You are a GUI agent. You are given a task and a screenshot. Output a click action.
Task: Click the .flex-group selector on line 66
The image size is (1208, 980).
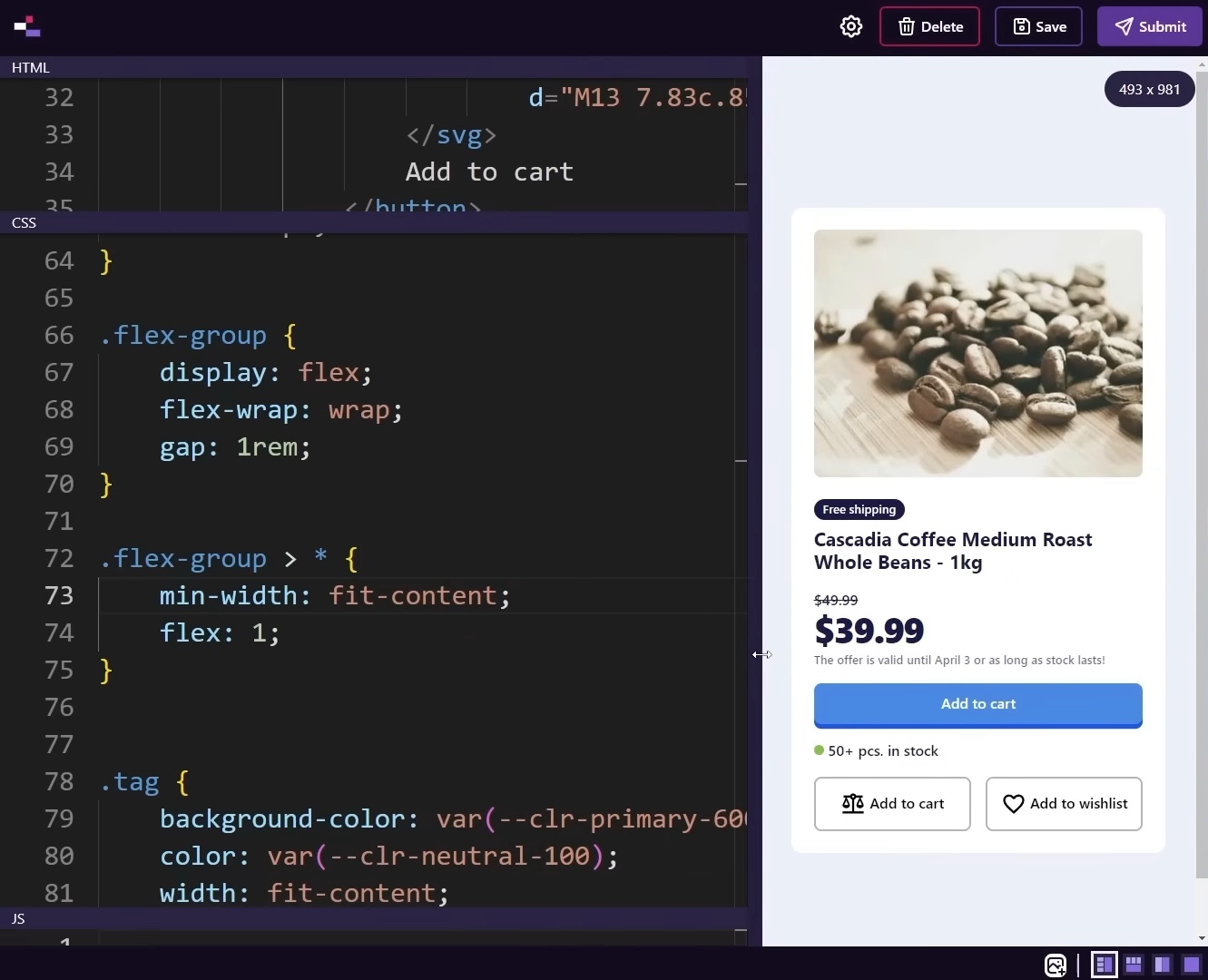pos(183,335)
